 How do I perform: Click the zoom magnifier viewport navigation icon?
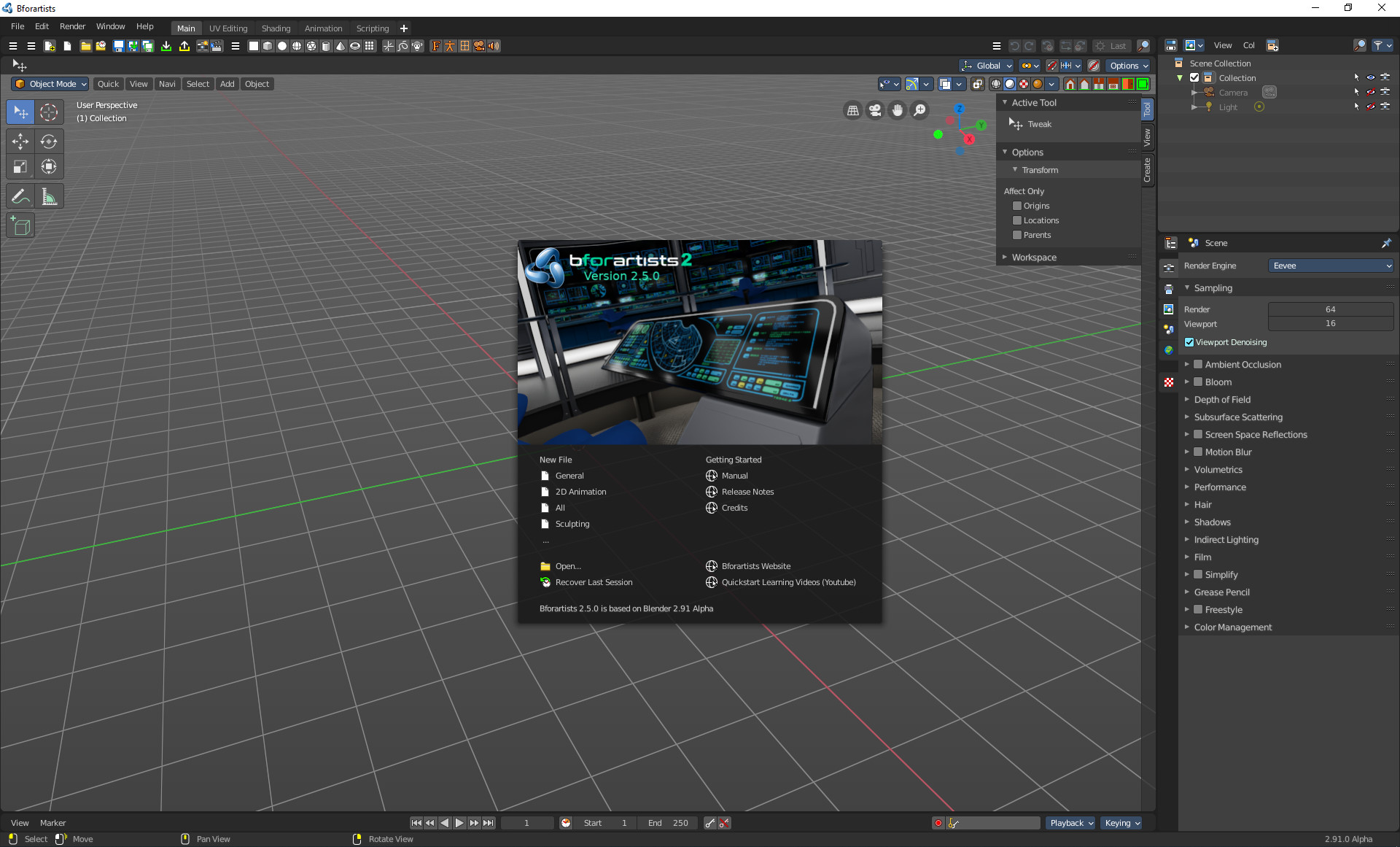[x=920, y=110]
